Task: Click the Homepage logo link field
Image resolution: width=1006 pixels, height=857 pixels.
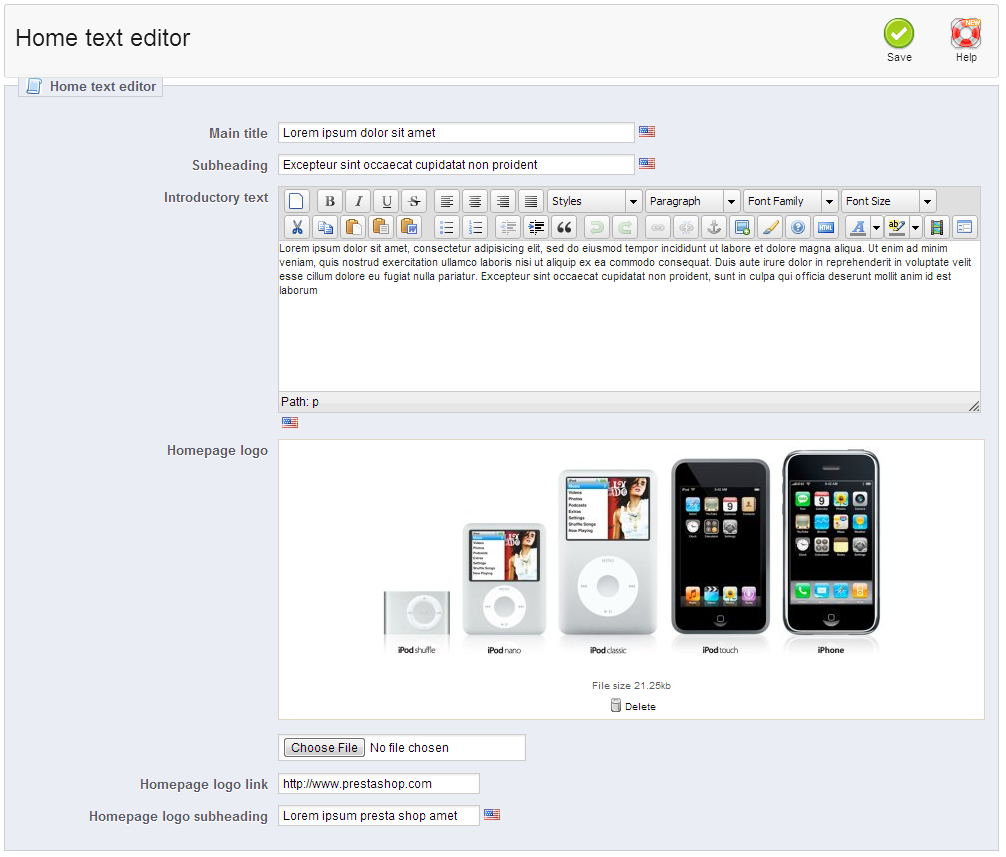Action: (x=378, y=783)
